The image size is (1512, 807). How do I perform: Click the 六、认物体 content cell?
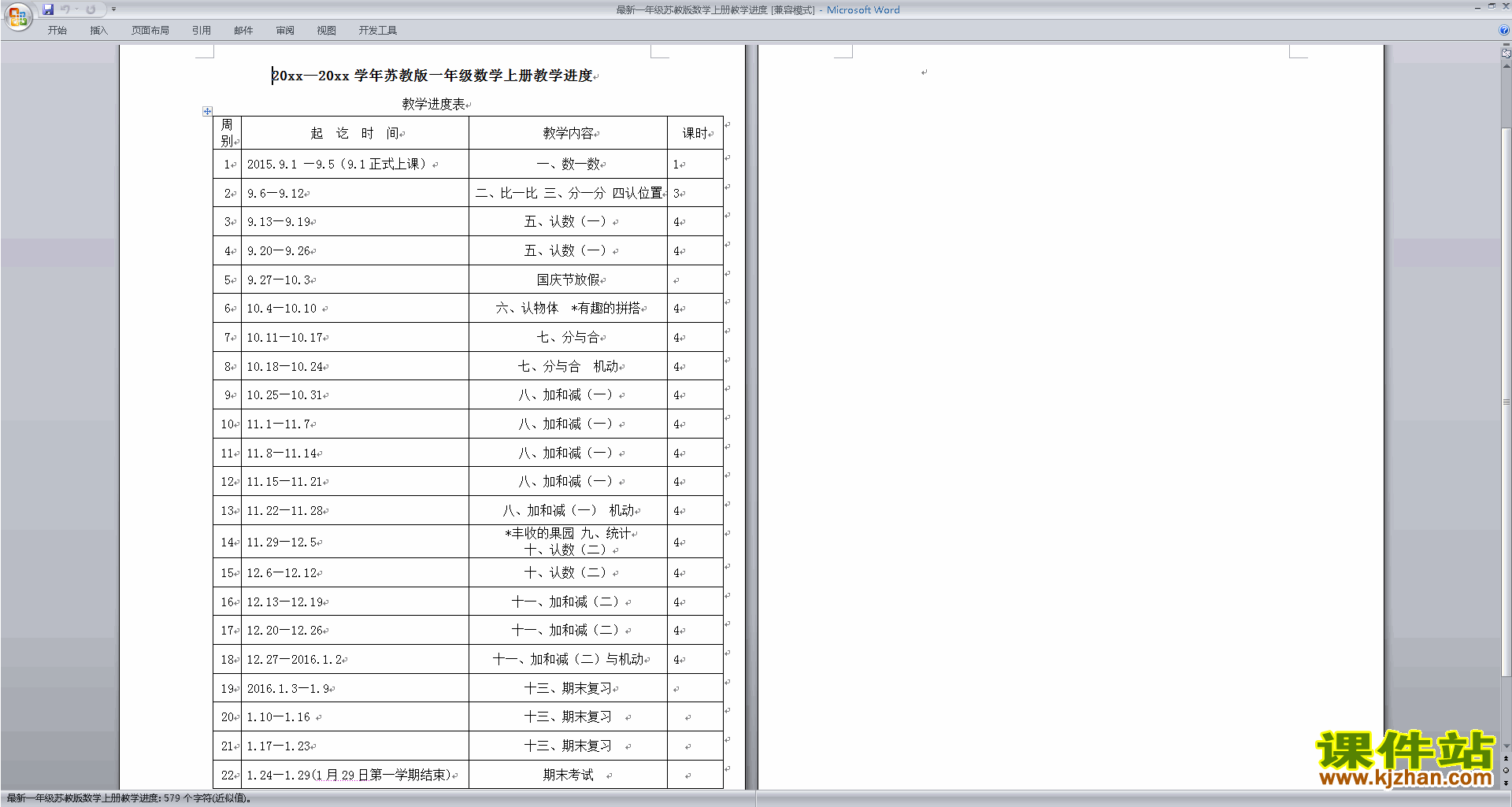pyautogui.click(x=568, y=308)
